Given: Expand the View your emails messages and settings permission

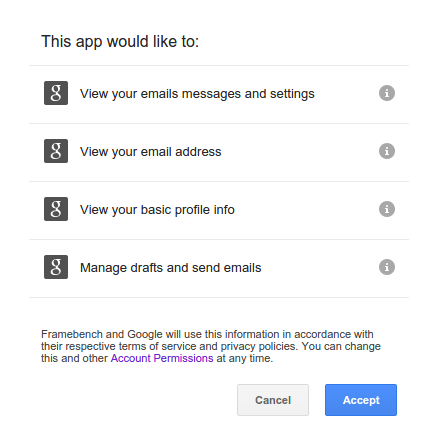Looking at the screenshot, I should [197, 94].
